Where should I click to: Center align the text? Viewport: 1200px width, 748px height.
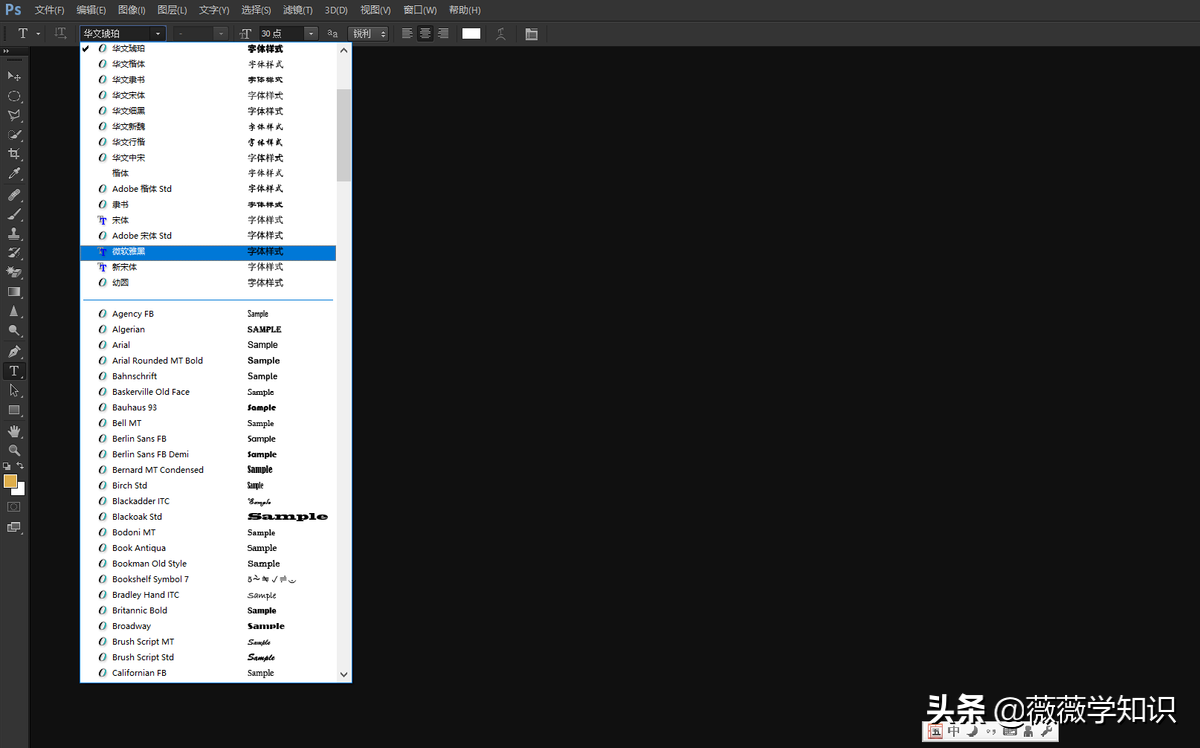425,33
